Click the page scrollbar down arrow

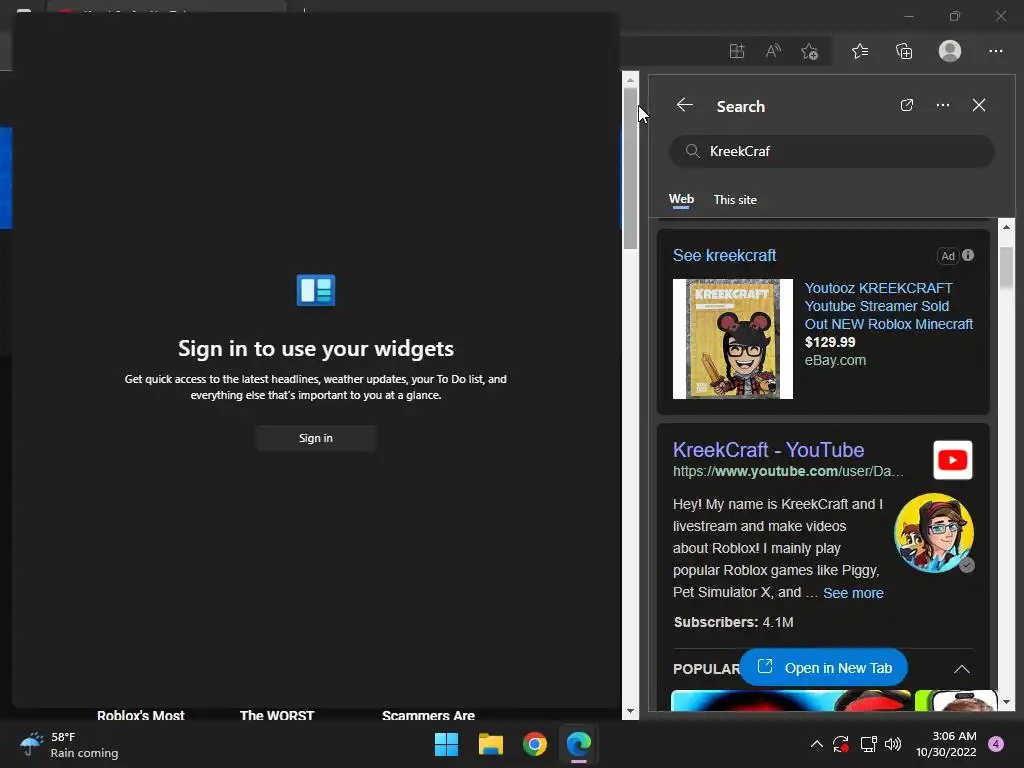[x=630, y=711]
